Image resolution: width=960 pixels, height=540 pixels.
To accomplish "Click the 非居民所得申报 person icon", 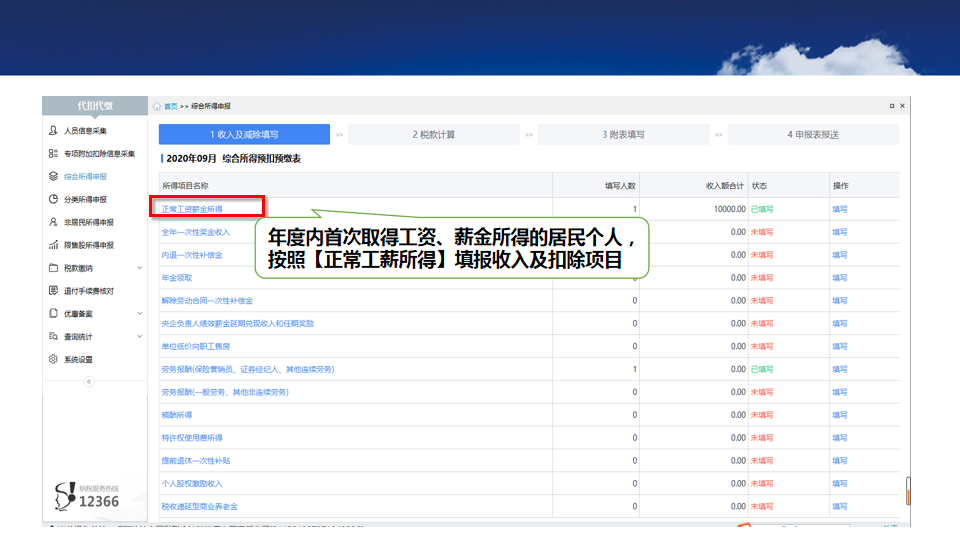I will tap(53, 222).
